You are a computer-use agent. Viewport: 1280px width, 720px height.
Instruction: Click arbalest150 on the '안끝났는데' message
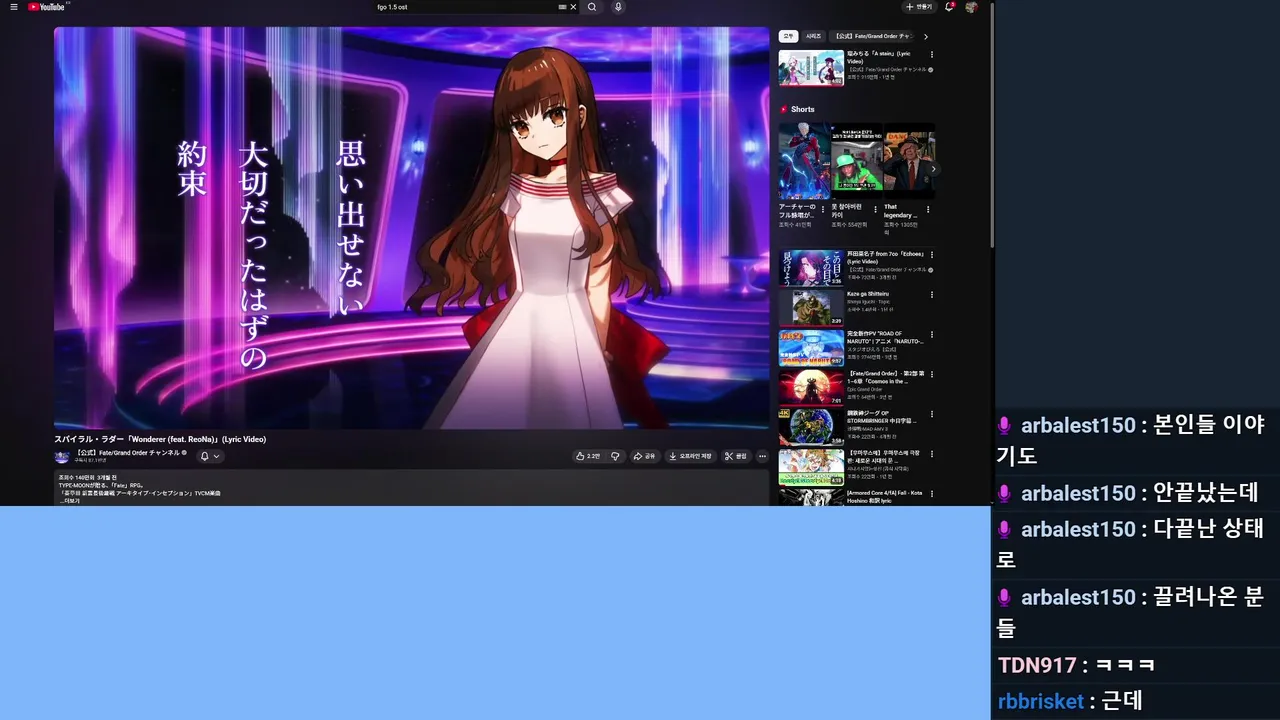pos(1078,493)
